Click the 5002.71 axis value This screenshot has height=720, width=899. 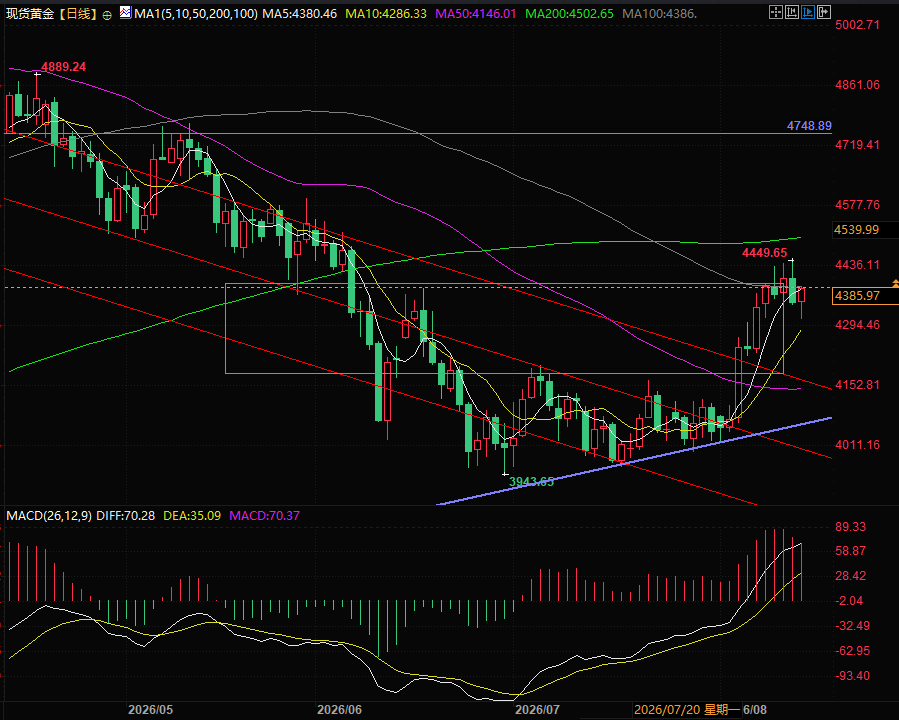[857, 24]
